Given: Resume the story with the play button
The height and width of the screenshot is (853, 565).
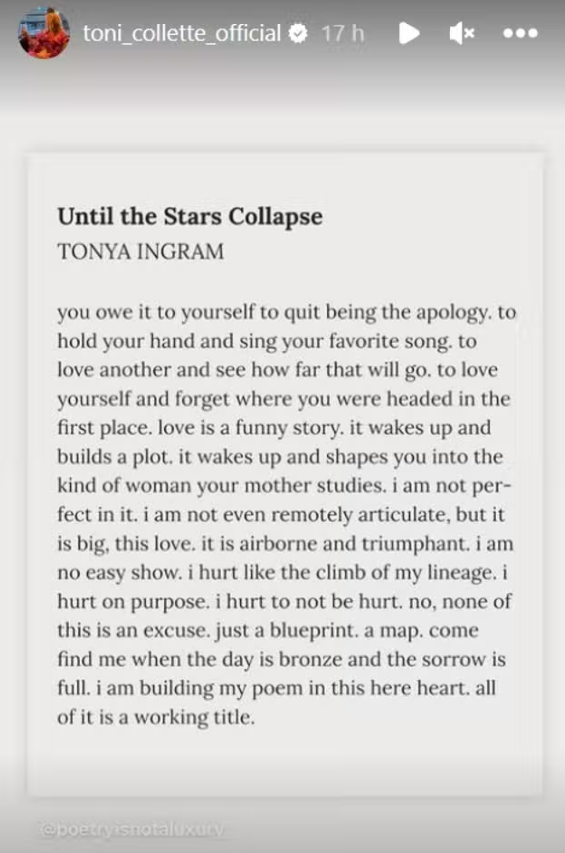Looking at the screenshot, I should pos(409,33).
